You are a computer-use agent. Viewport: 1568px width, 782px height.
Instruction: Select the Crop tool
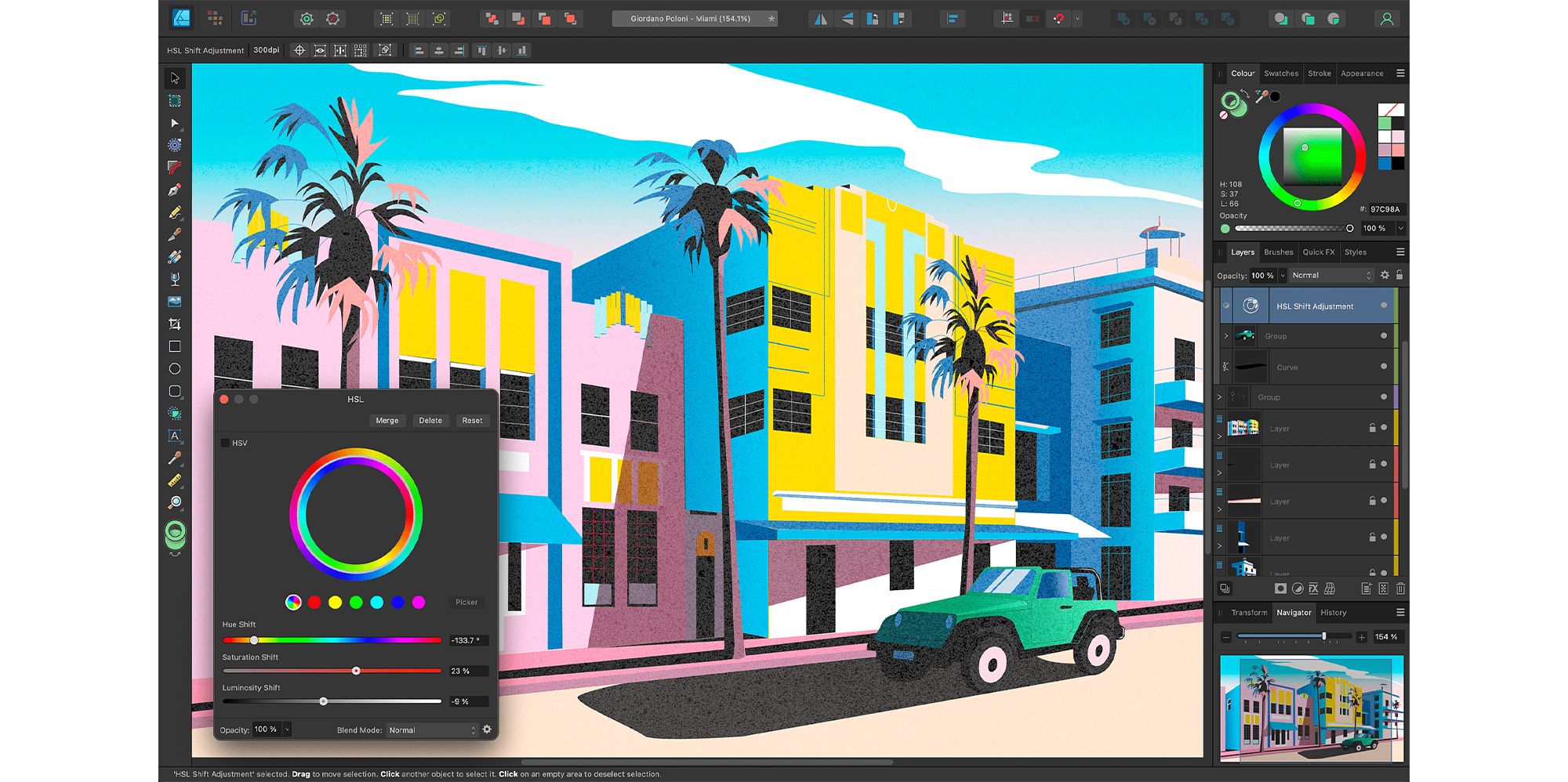(175, 324)
